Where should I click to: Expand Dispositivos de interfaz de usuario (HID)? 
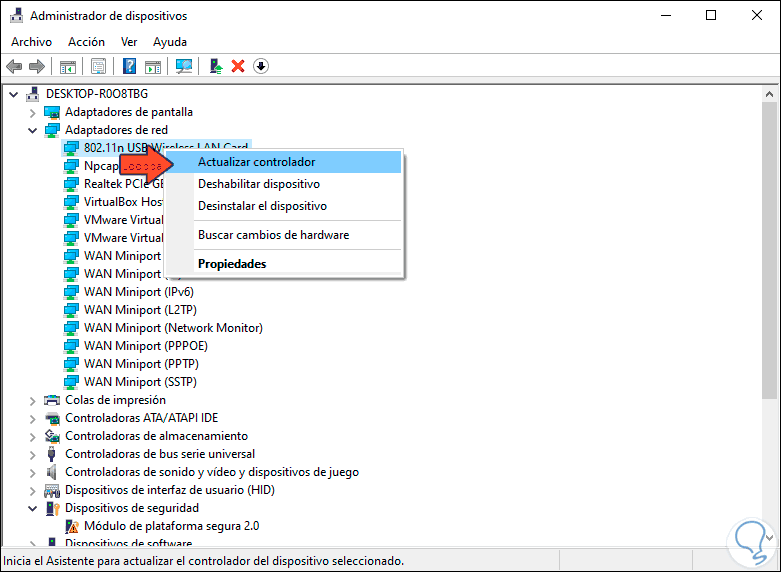32,491
